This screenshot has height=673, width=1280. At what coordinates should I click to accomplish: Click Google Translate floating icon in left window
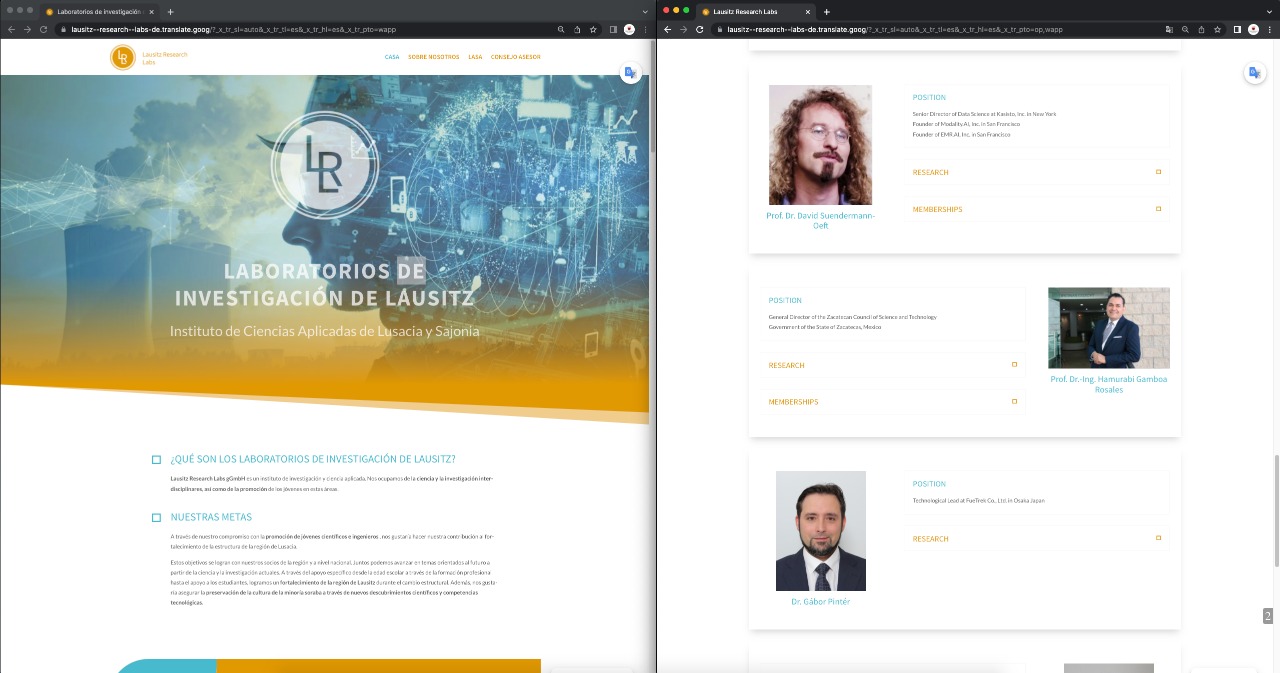tap(630, 73)
